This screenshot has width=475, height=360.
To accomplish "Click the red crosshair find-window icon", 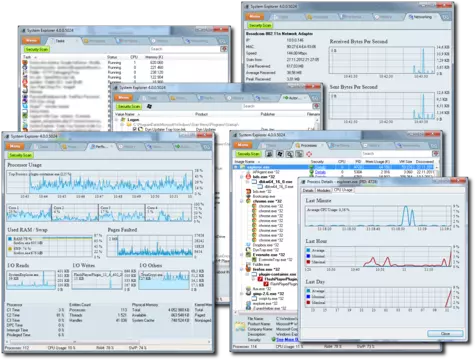I will coord(309,154).
